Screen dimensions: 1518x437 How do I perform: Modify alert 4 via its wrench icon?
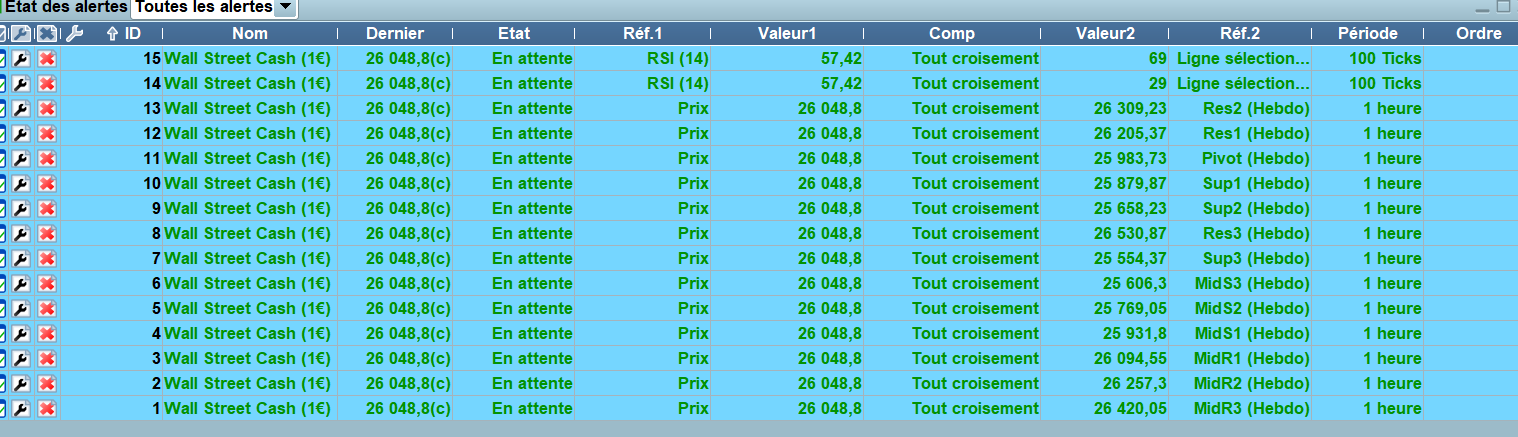click(x=20, y=334)
